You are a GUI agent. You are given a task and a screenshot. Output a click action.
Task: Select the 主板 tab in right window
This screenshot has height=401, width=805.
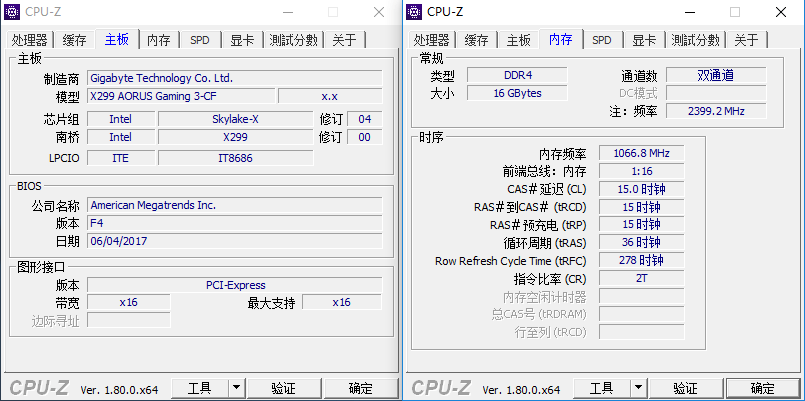click(x=519, y=40)
